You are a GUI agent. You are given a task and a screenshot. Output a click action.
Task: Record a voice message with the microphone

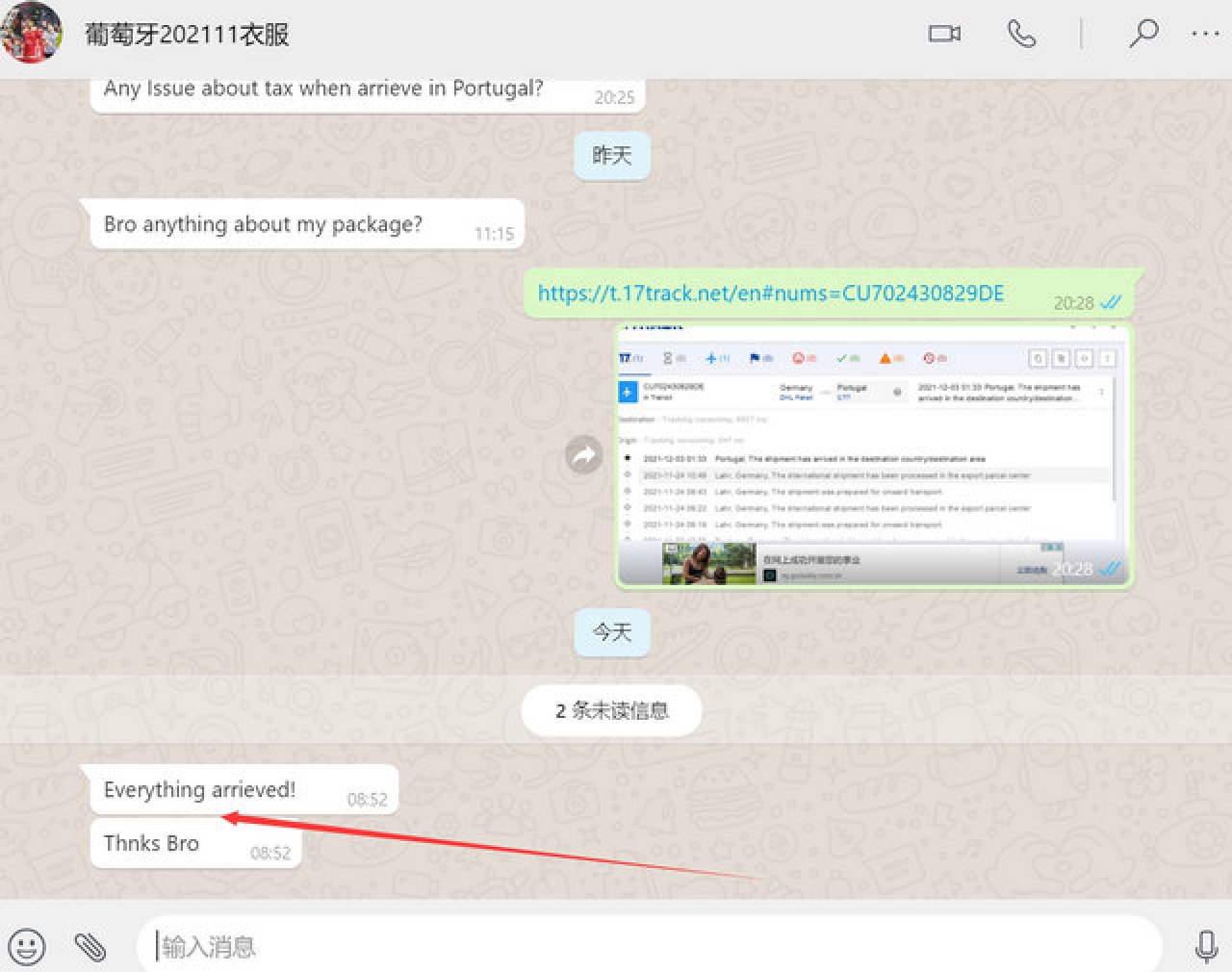click(x=1205, y=946)
